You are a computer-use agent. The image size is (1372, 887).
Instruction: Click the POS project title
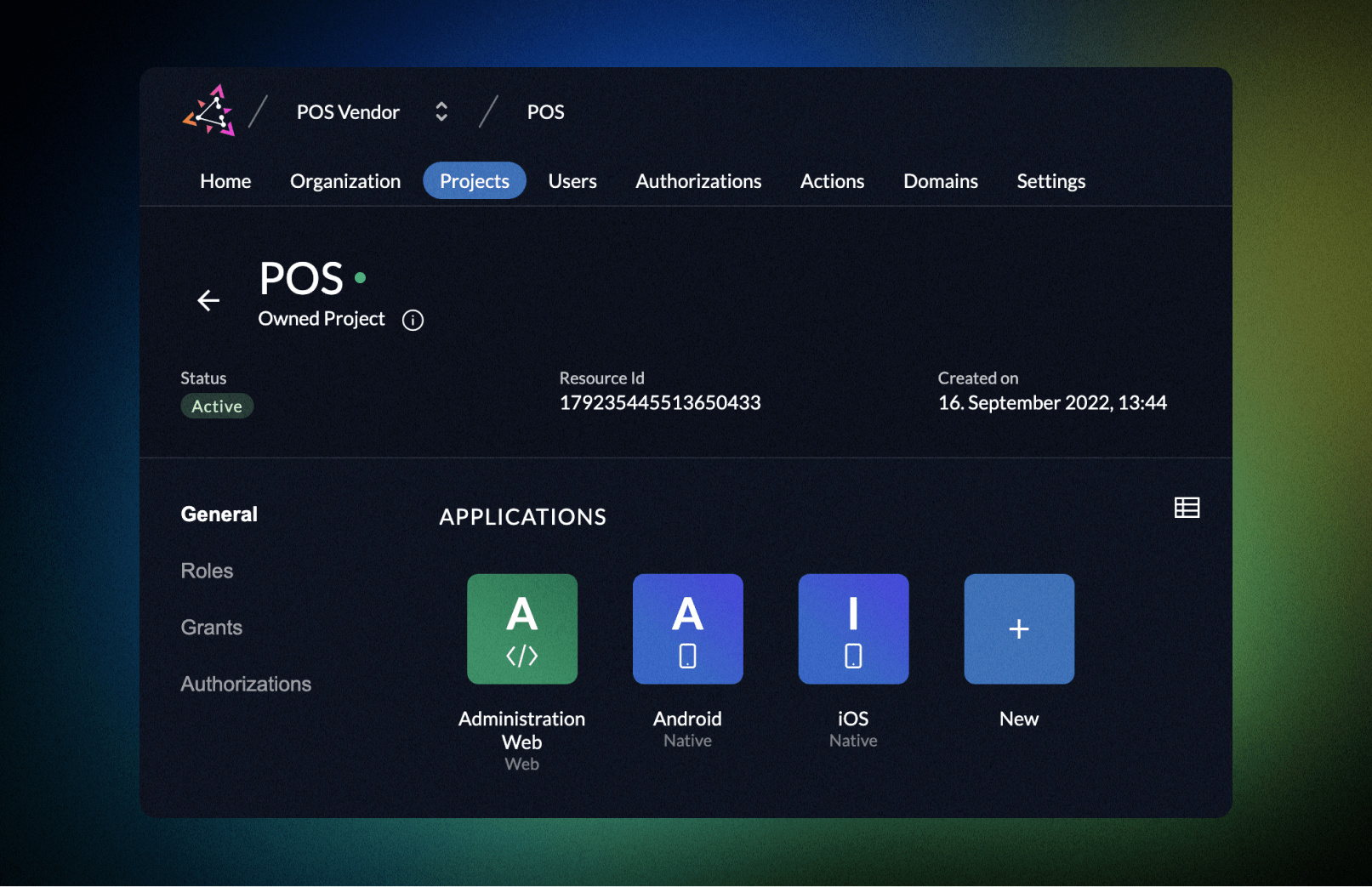pos(301,278)
